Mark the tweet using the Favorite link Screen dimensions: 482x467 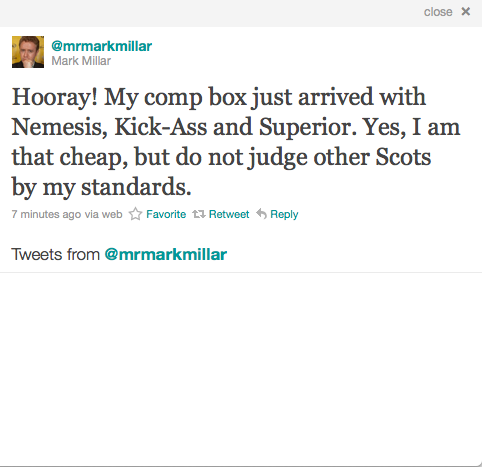166,214
